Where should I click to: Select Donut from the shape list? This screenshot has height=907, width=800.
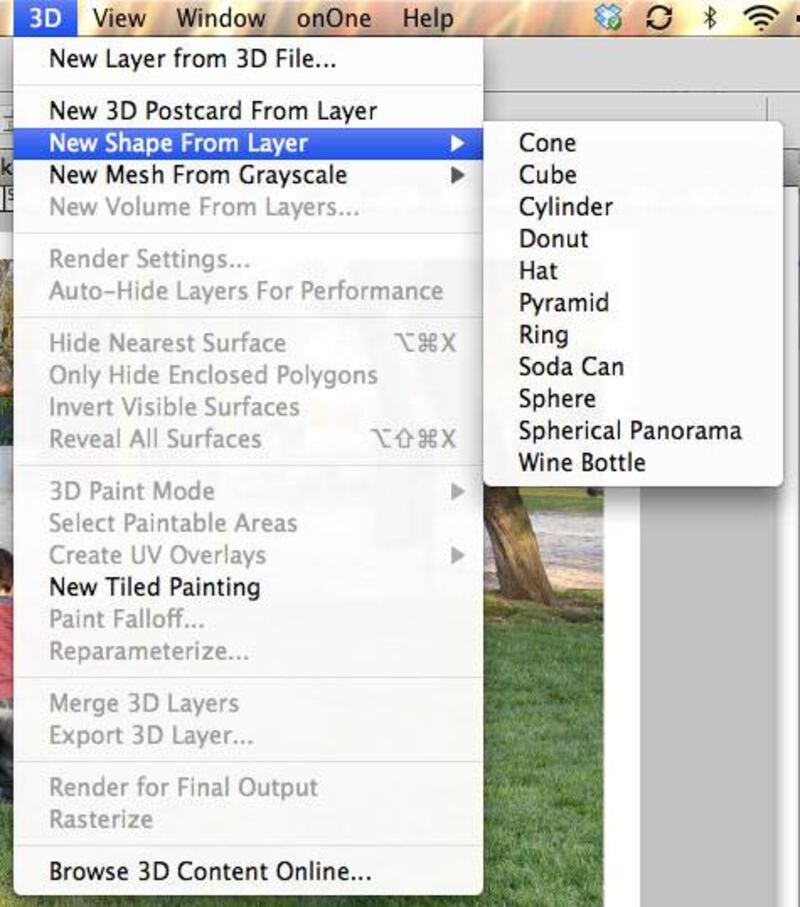click(553, 239)
